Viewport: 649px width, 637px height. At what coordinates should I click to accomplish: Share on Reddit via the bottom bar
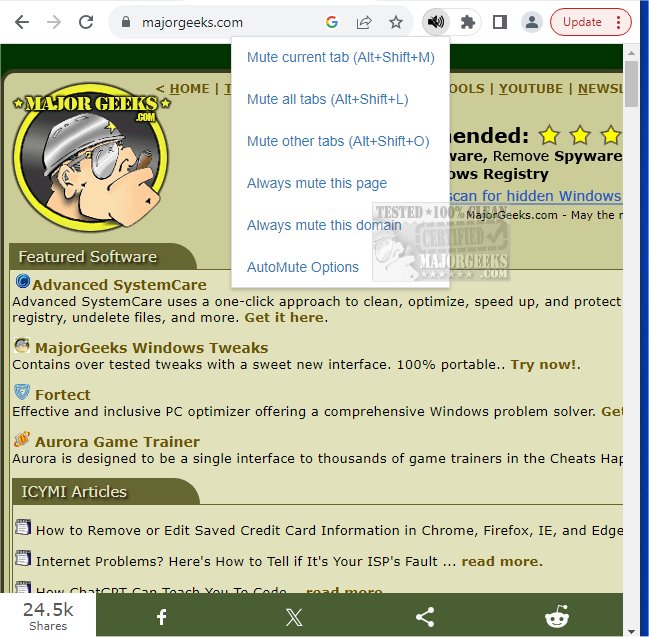point(557,617)
